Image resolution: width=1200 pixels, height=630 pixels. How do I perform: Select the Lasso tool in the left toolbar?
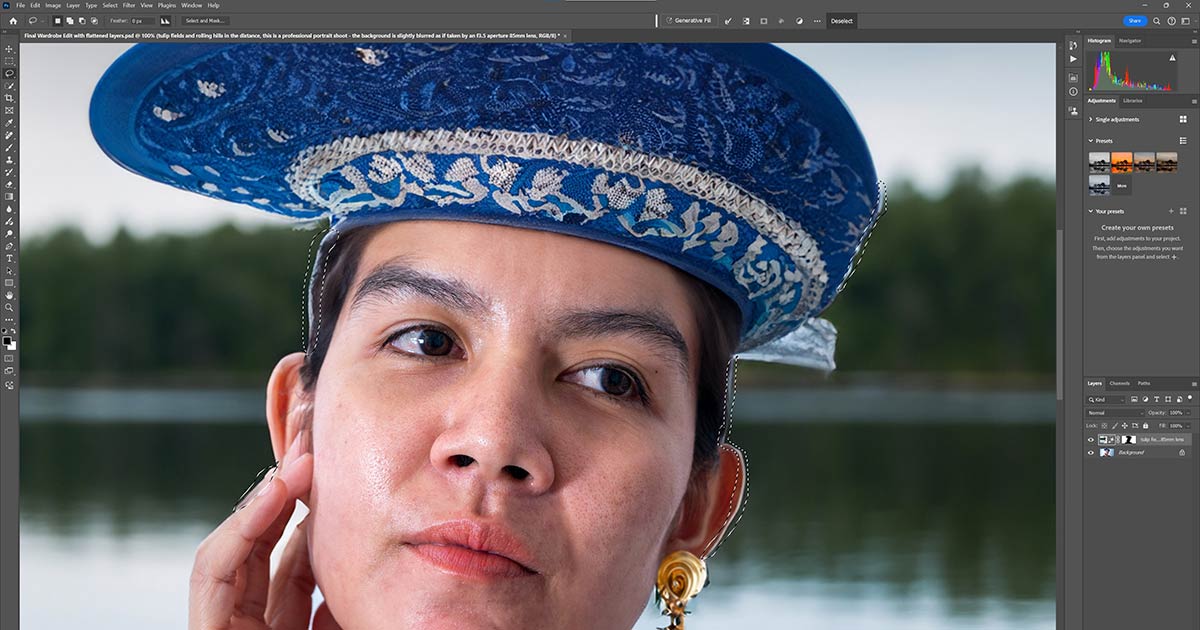tap(9, 73)
